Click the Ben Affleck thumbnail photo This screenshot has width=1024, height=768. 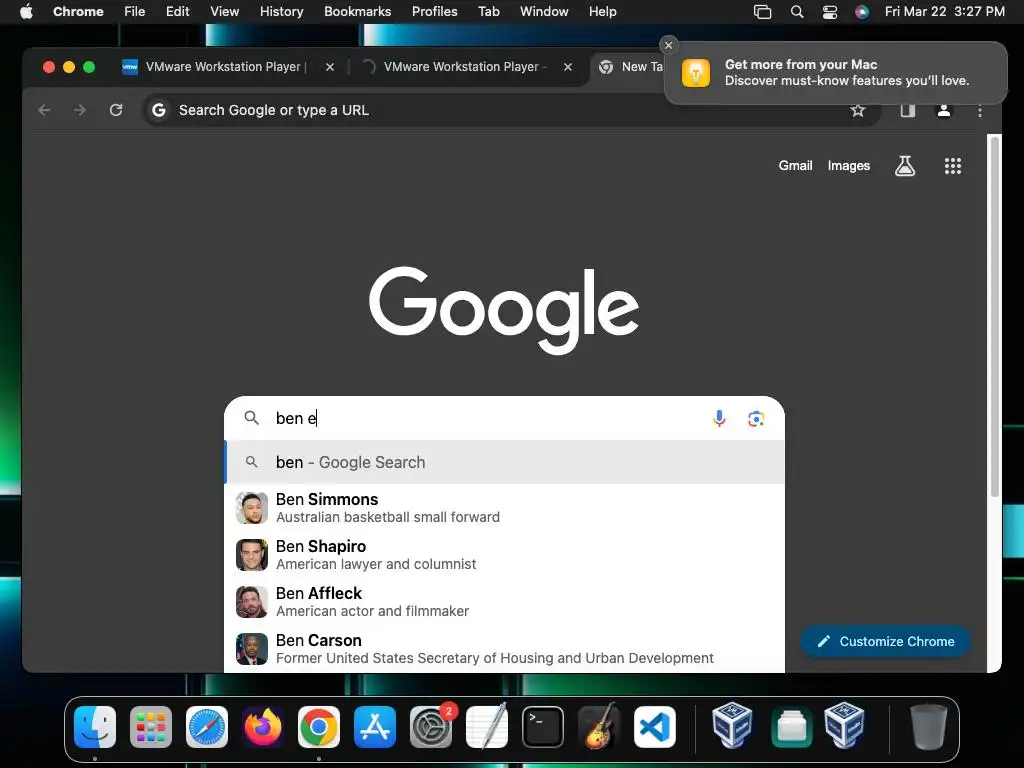point(251,601)
